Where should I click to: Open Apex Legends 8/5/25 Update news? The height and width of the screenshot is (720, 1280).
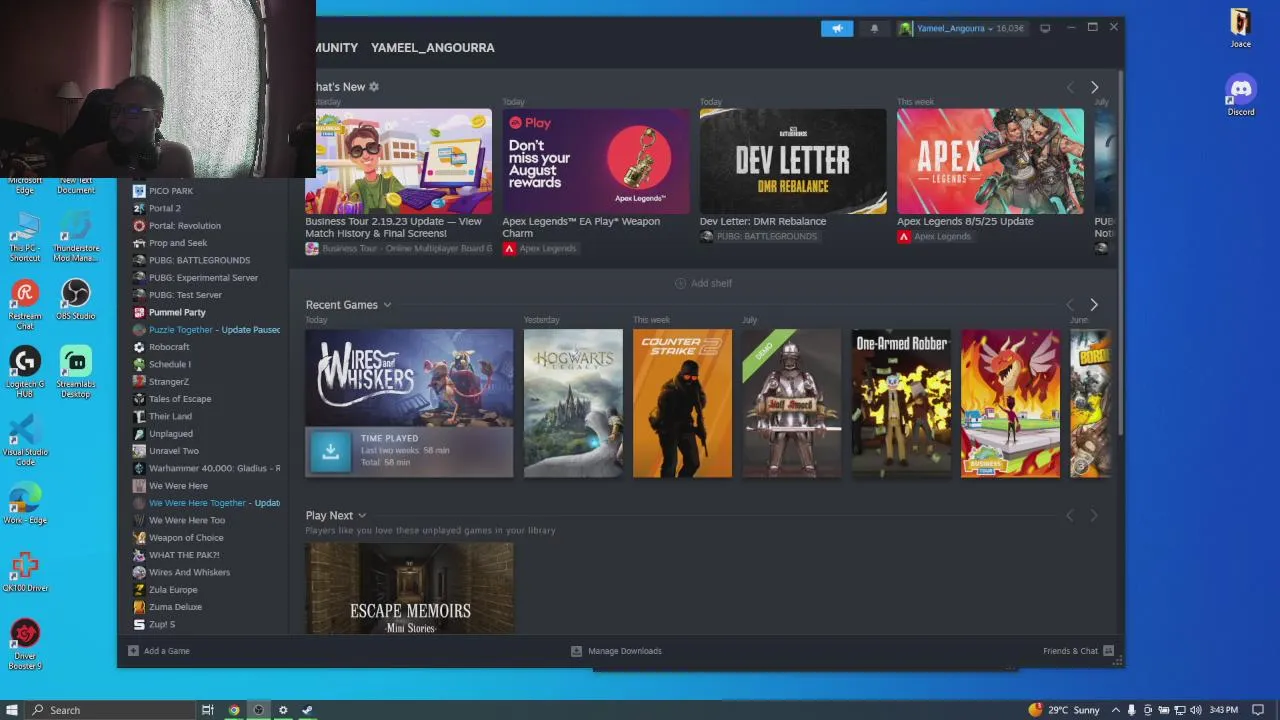tap(990, 161)
